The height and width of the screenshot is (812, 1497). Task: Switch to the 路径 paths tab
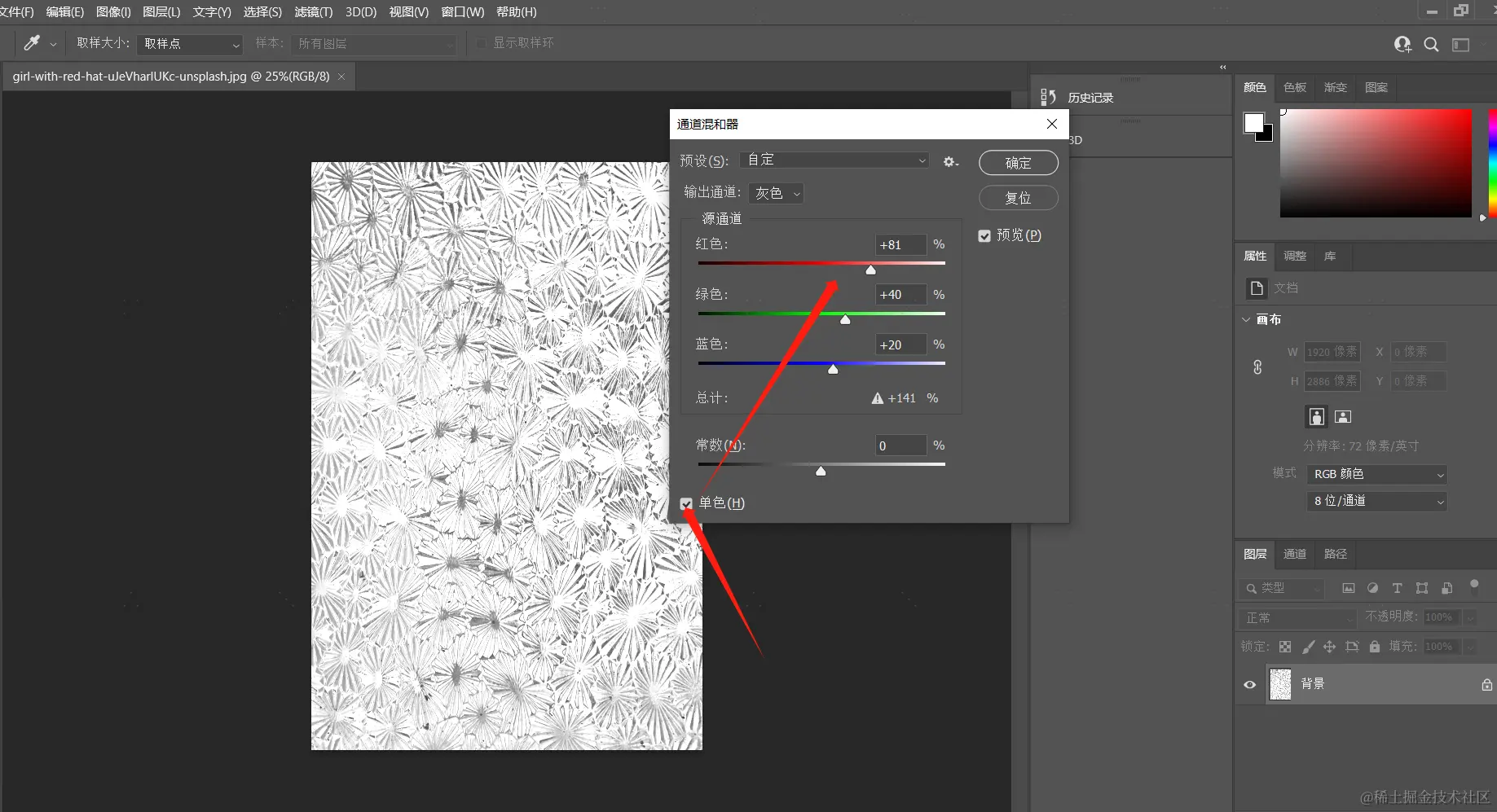tap(1336, 555)
